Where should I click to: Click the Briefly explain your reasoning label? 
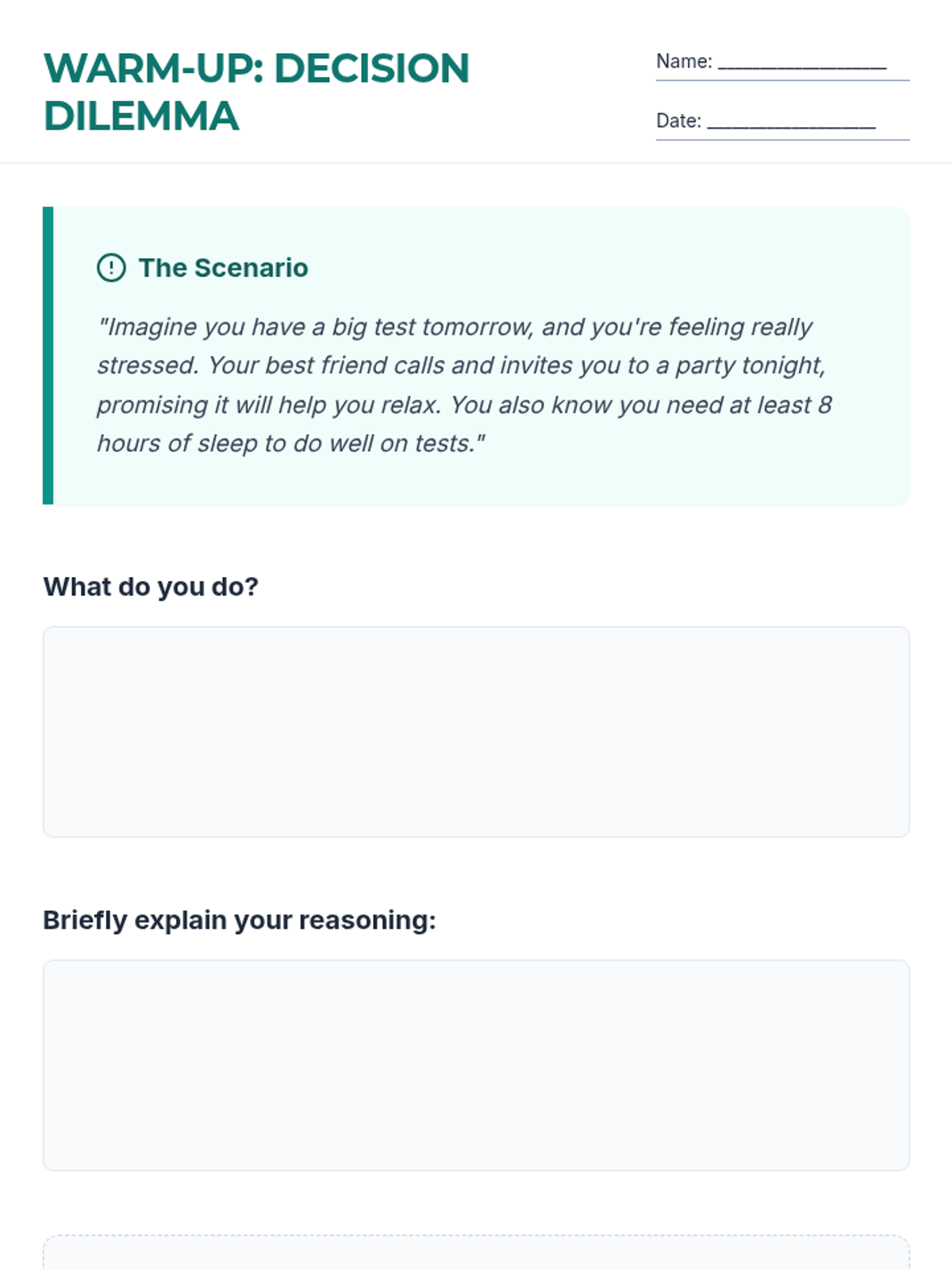(x=240, y=920)
